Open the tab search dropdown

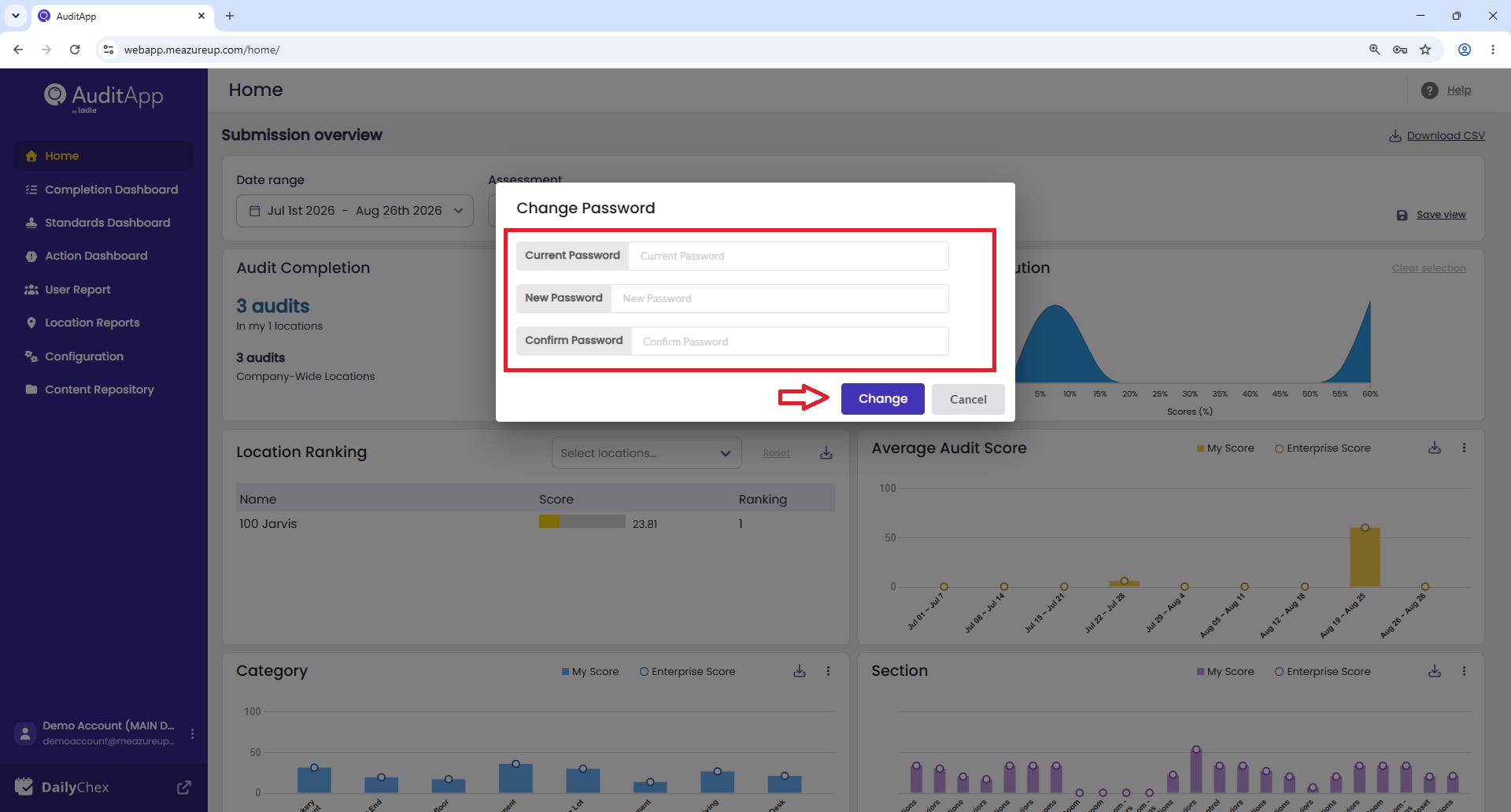point(16,16)
